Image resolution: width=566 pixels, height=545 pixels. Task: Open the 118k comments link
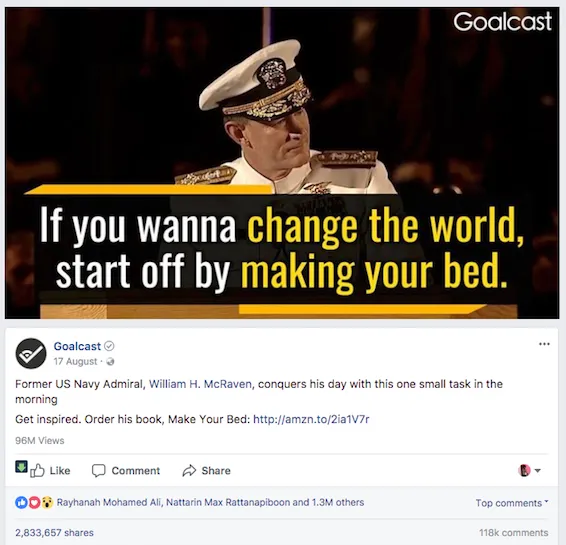click(x=514, y=533)
